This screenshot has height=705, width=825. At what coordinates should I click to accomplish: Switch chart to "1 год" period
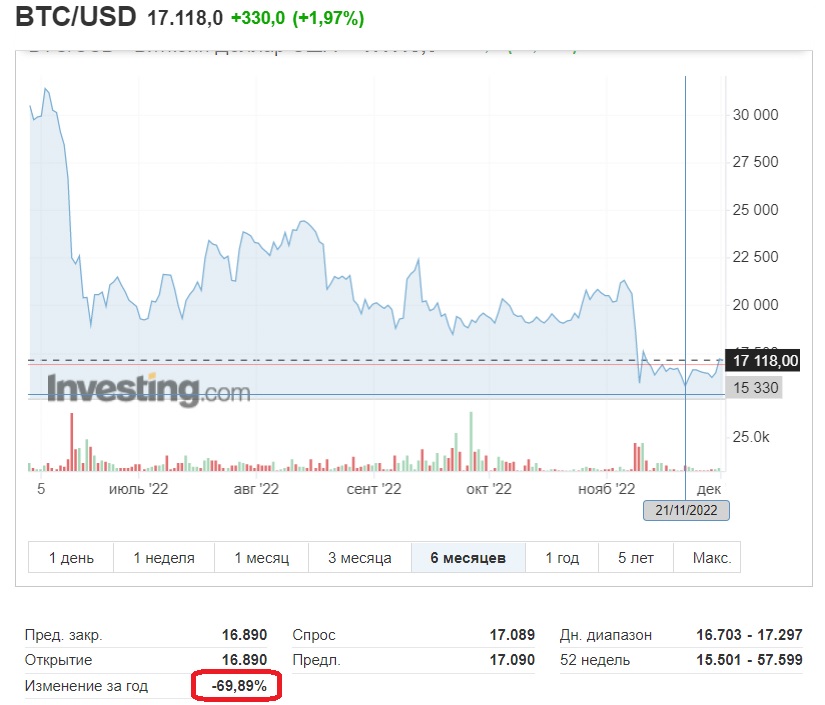pyautogui.click(x=562, y=558)
